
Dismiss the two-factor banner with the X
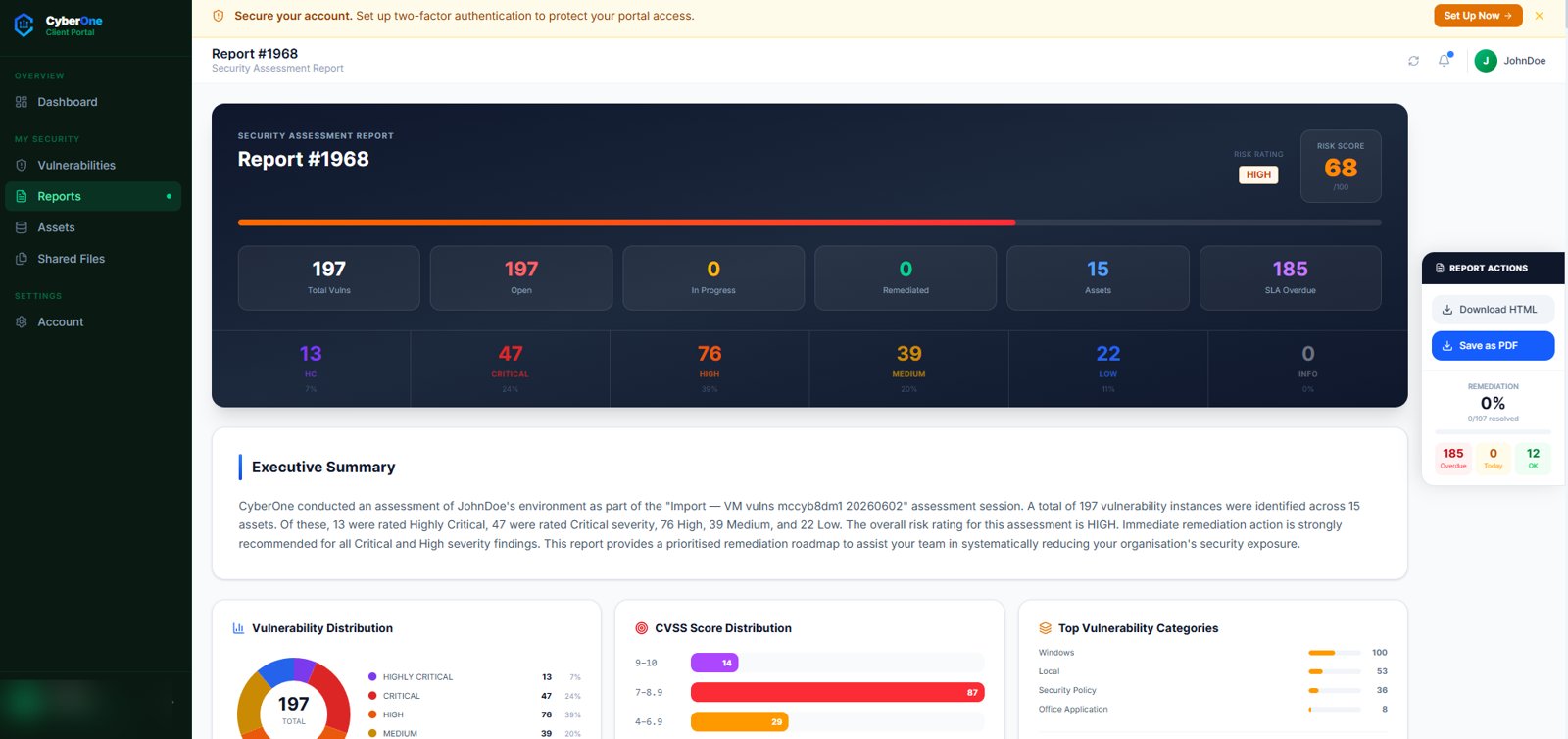pyautogui.click(x=1540, y=16)
